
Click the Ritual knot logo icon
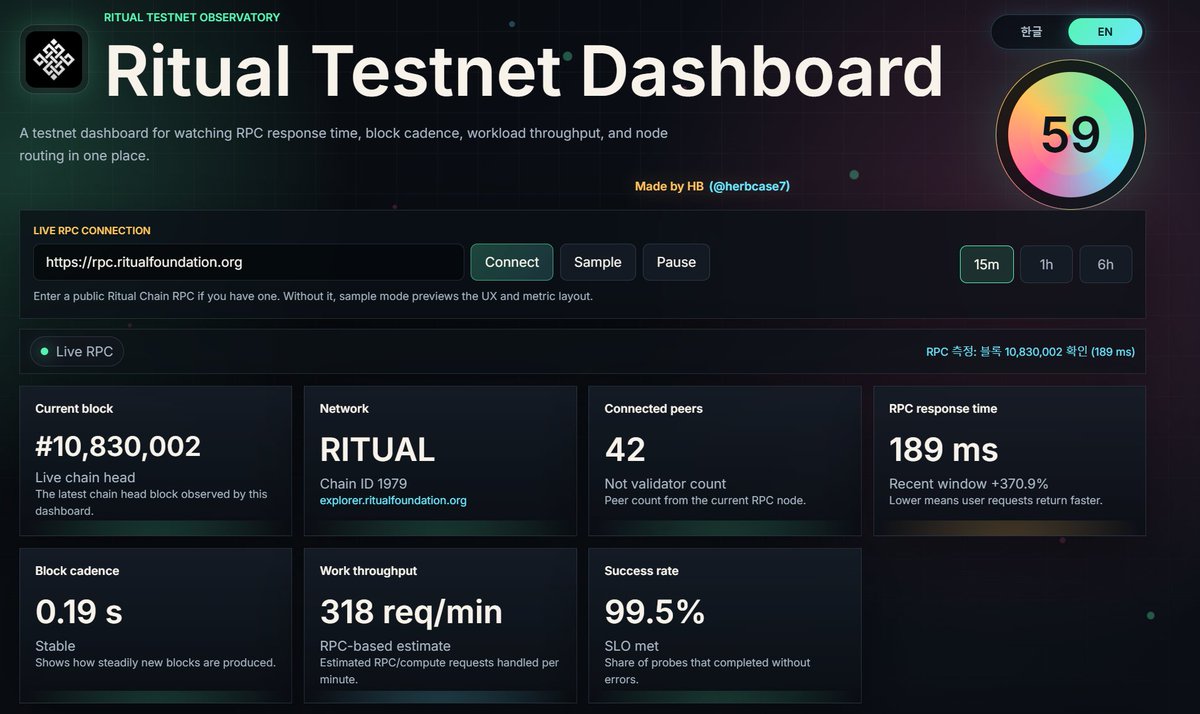pyautogui.click(x=54, y=59)
